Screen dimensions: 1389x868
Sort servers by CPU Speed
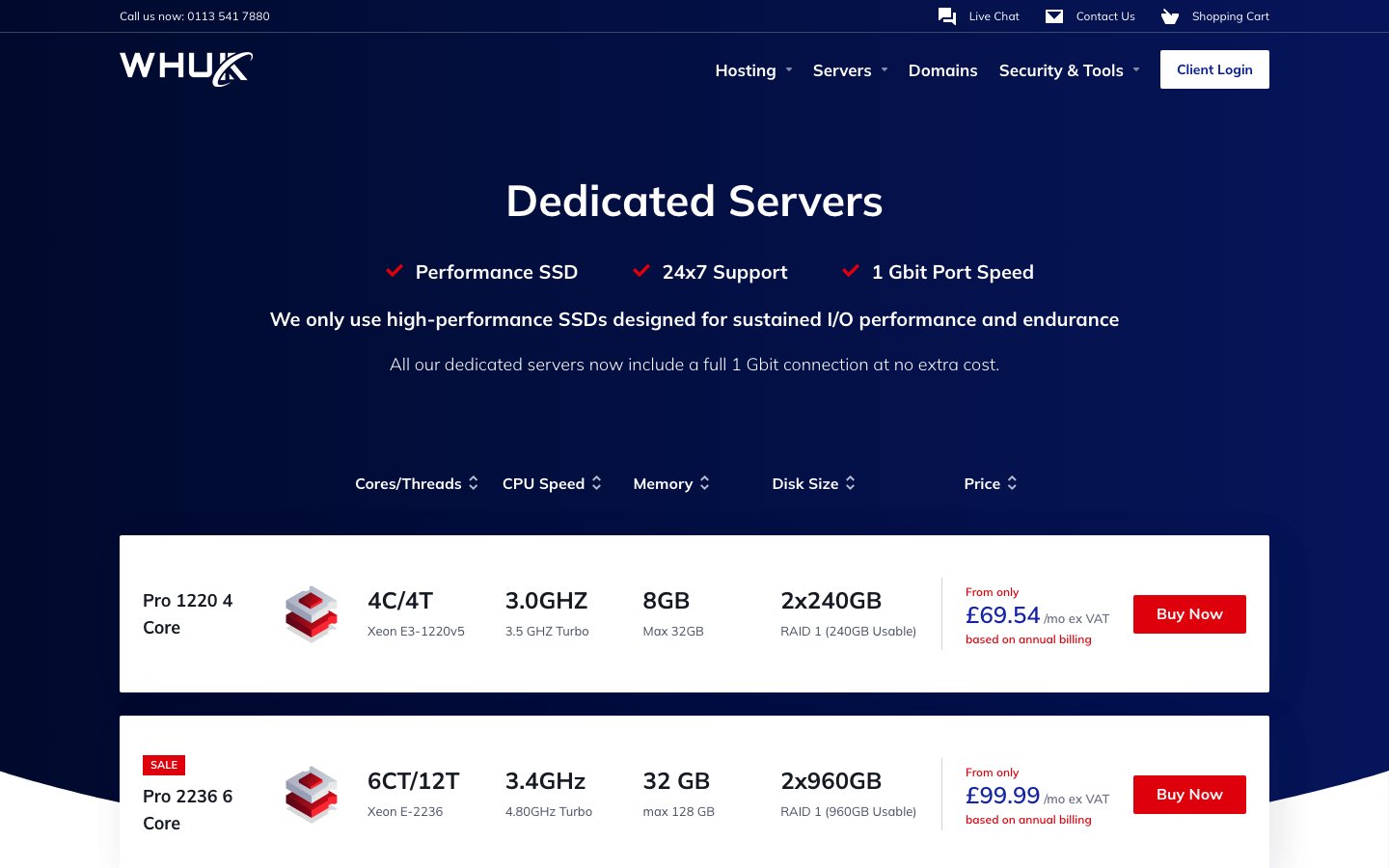[x=552, y=483]
